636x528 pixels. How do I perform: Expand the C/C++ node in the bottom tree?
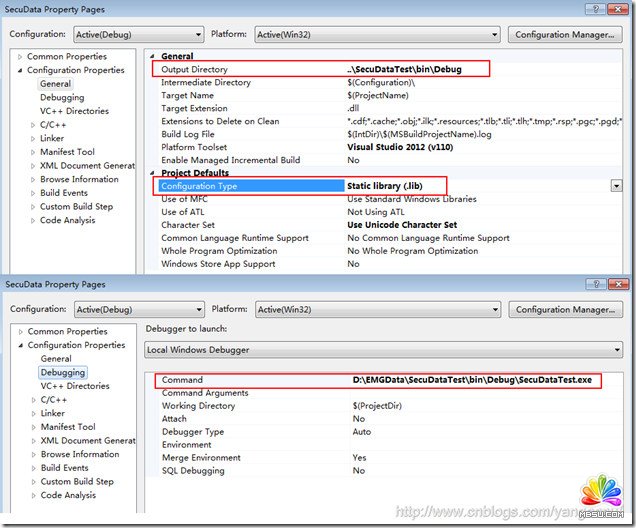33,399
